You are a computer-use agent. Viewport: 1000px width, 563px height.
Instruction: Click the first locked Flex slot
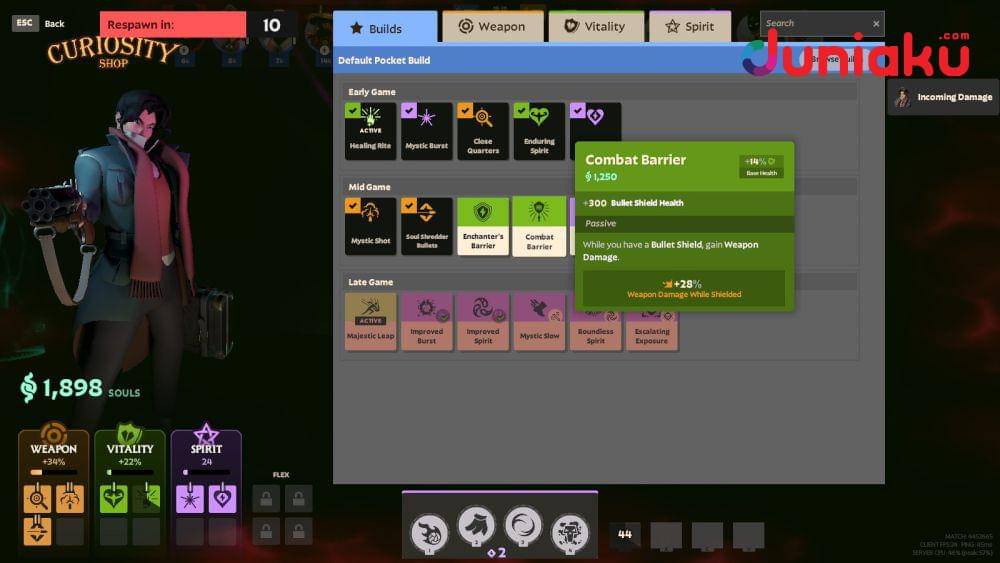tap(266, 498)
